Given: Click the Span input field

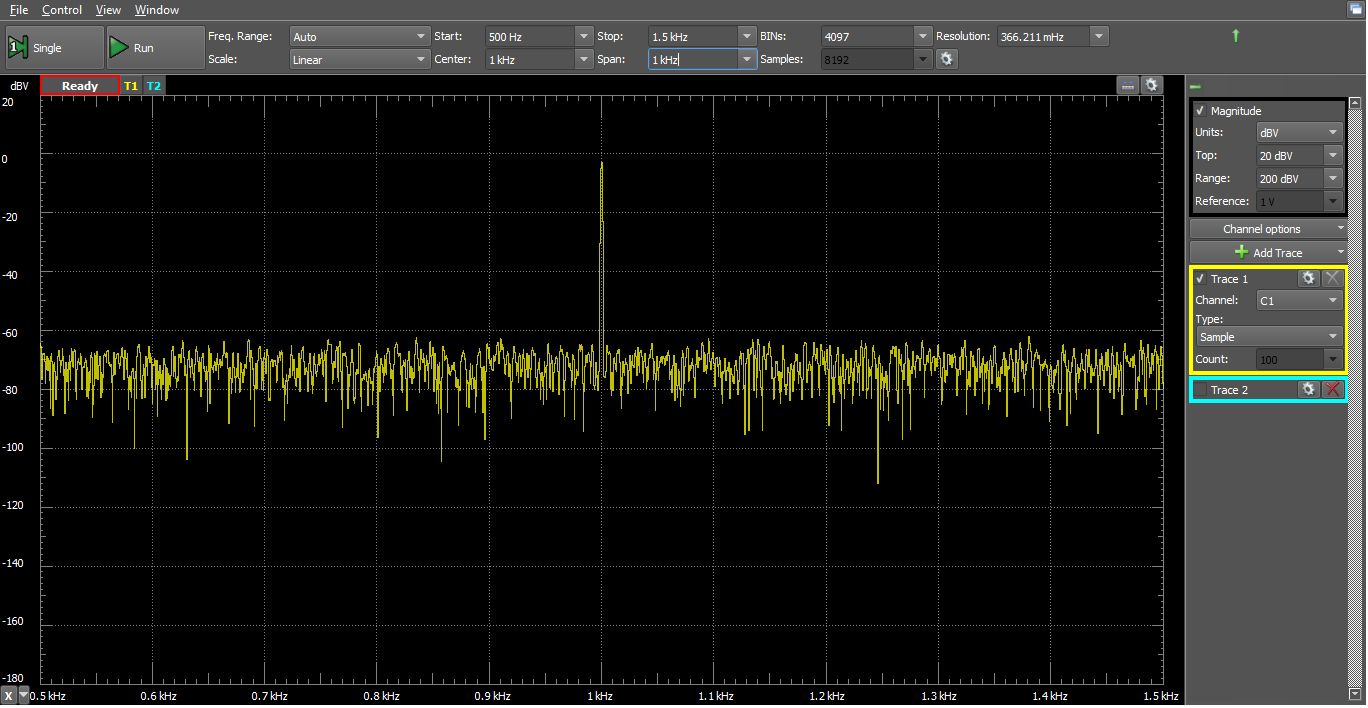Looking at the screenshot, I should [x=693, y=60].
